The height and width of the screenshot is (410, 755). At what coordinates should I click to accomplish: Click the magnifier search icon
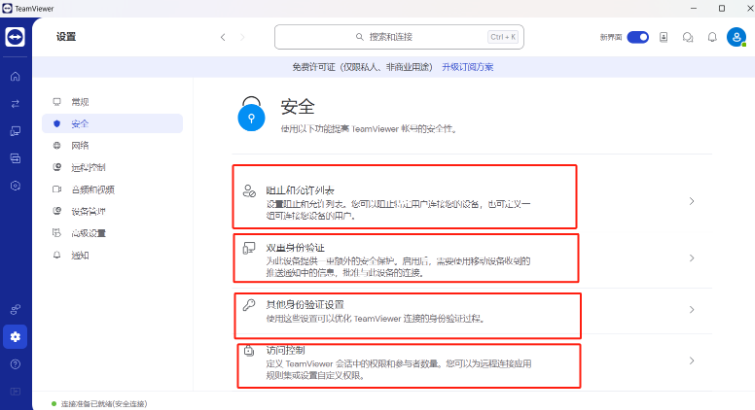[x=360, y=37]
